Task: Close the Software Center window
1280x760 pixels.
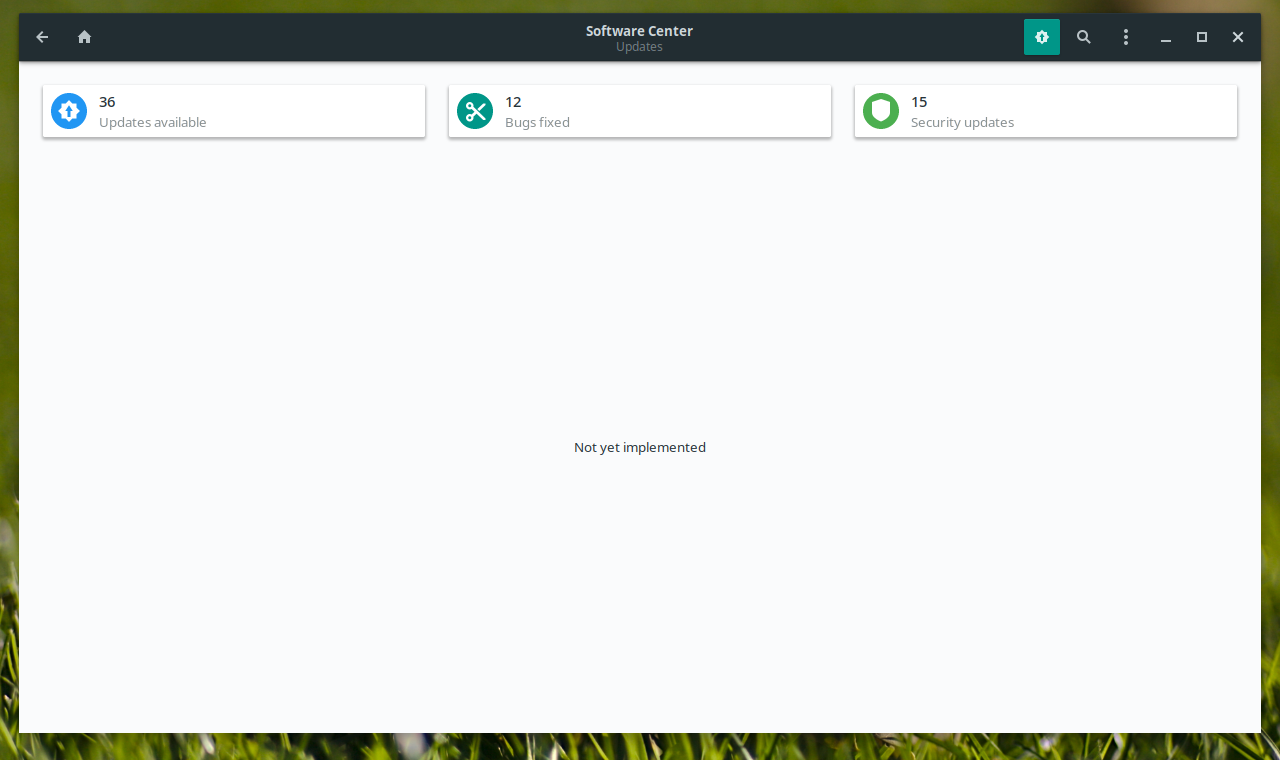Action: (x=1238, y=37)
